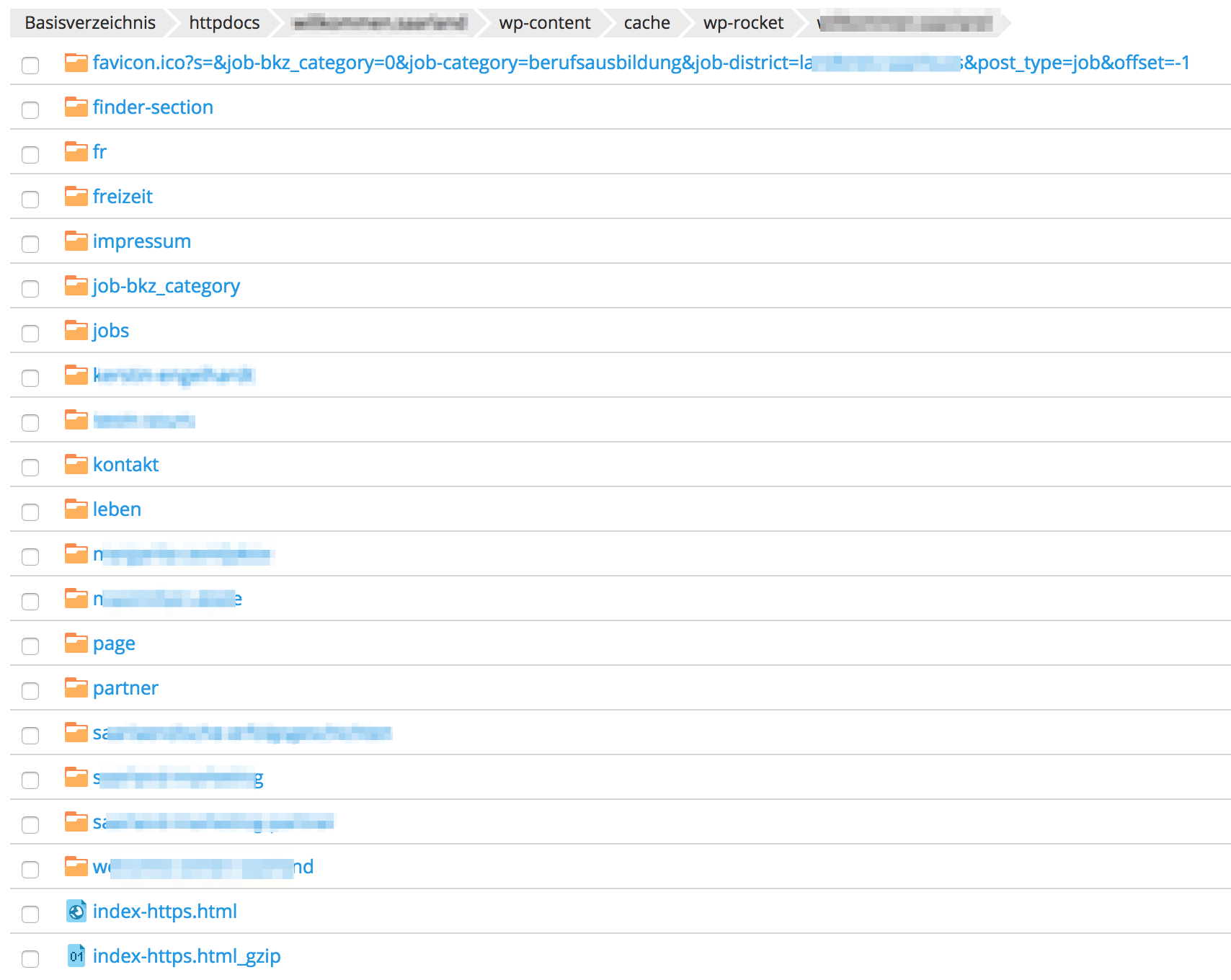The width and height of the screenshot is (1231, 980).
Task: Click the folder icon next to finder-section
Action: tap(76, 107)
